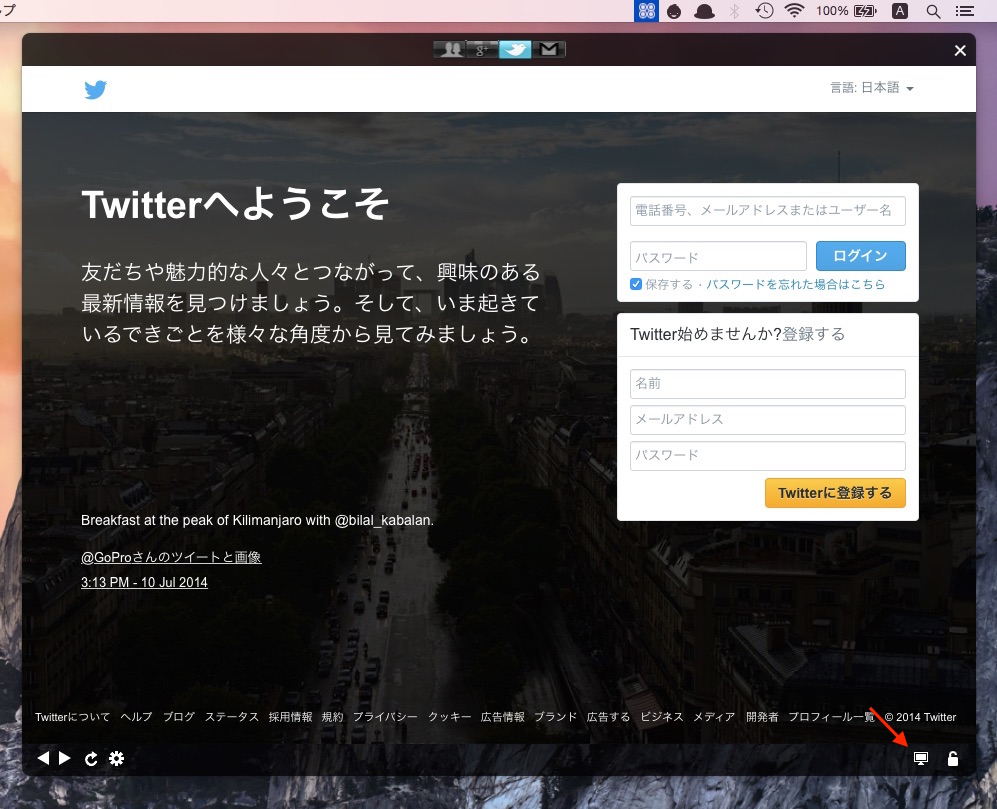Go forward with the right arrow
The height and width of the screenshot is (809, 997).
coord(64,758)
